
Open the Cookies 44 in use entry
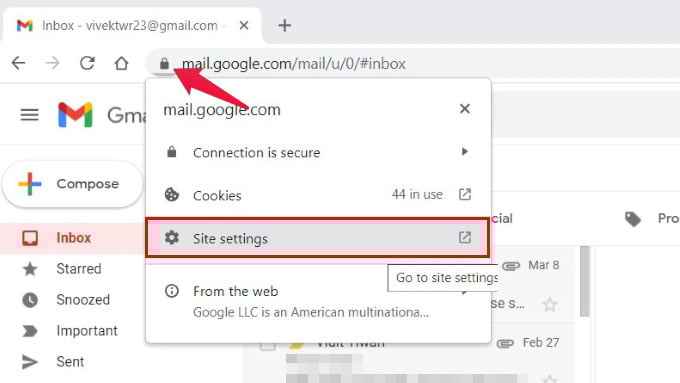pyautogui.click(x=318, y=195)
